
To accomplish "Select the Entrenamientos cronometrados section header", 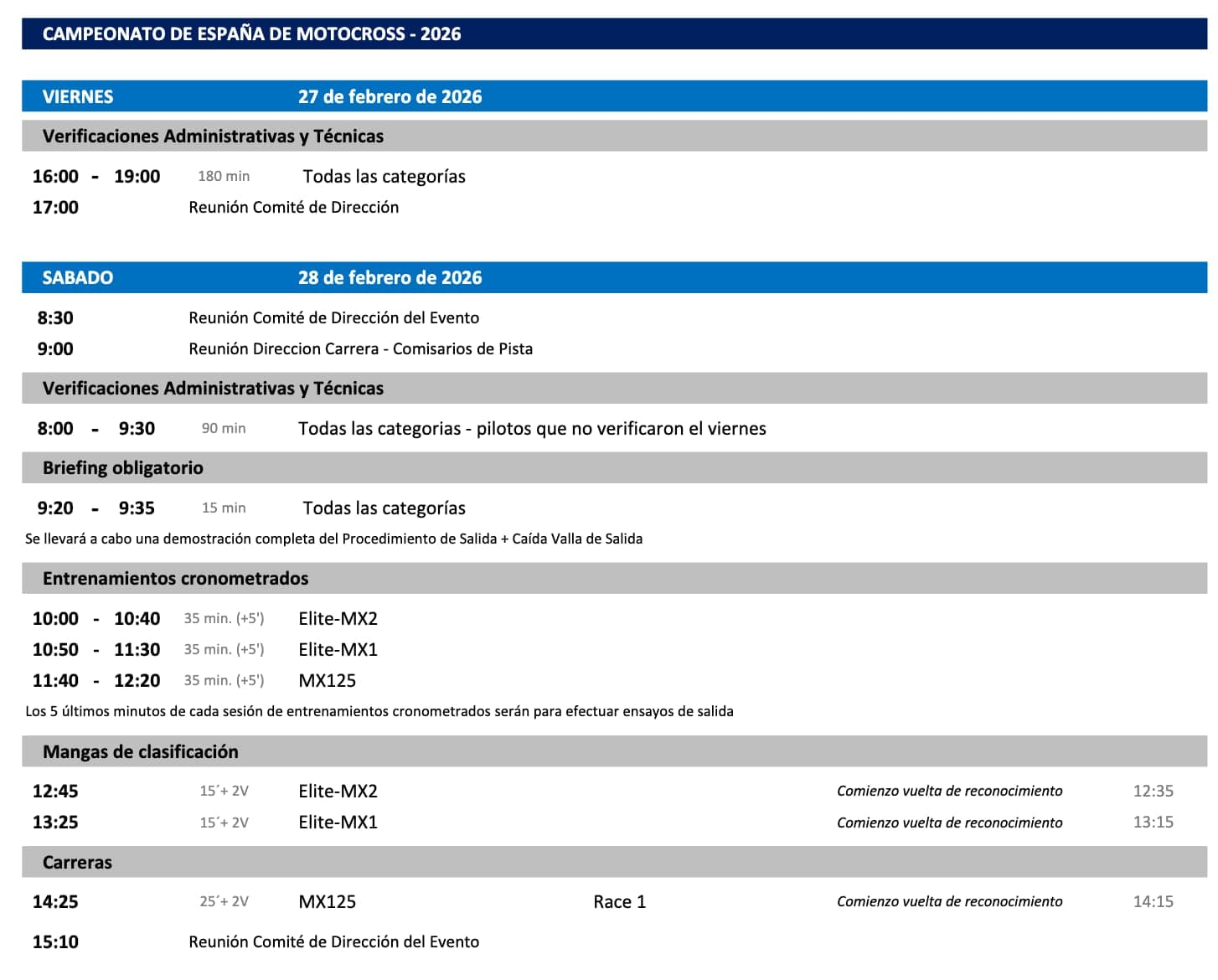I will [x=175, y=579].
